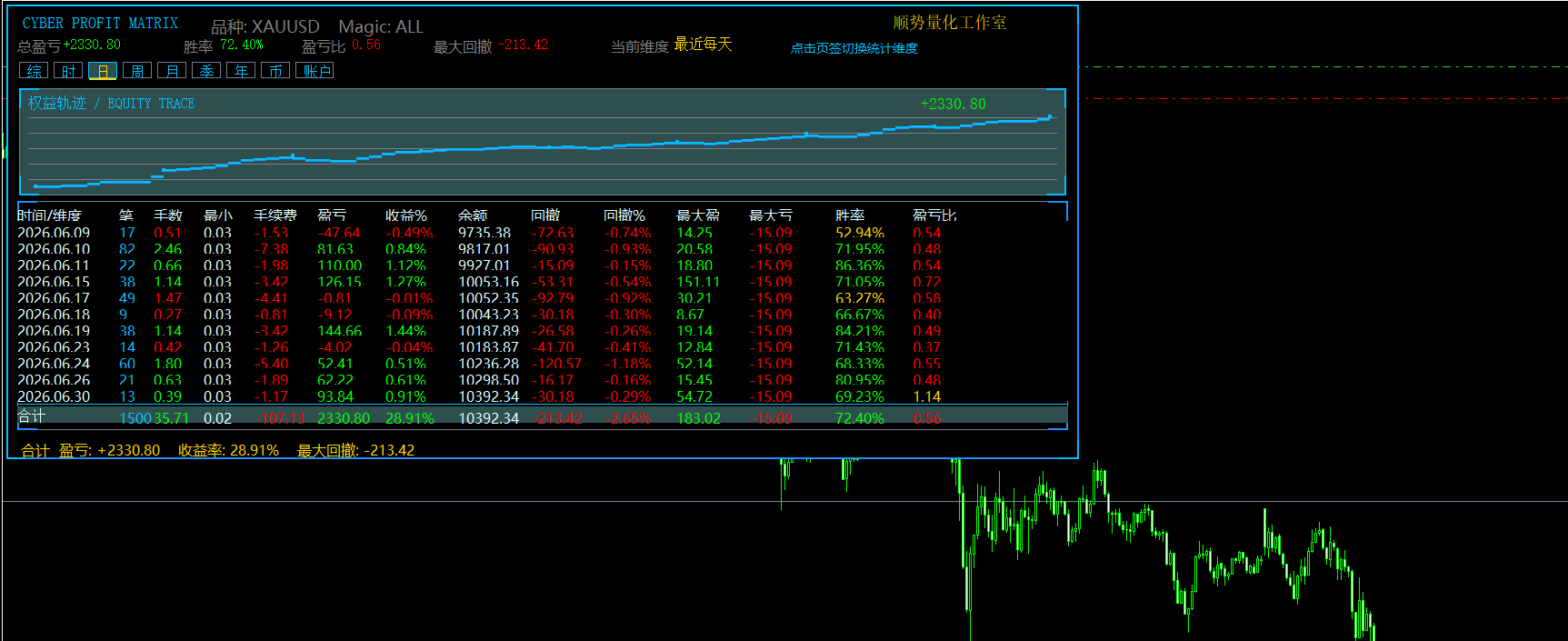The width and height of the screenshot is (1568, 641).
Task: Click footer text 最大回撤: -213.42
Action: pos(356,450)
